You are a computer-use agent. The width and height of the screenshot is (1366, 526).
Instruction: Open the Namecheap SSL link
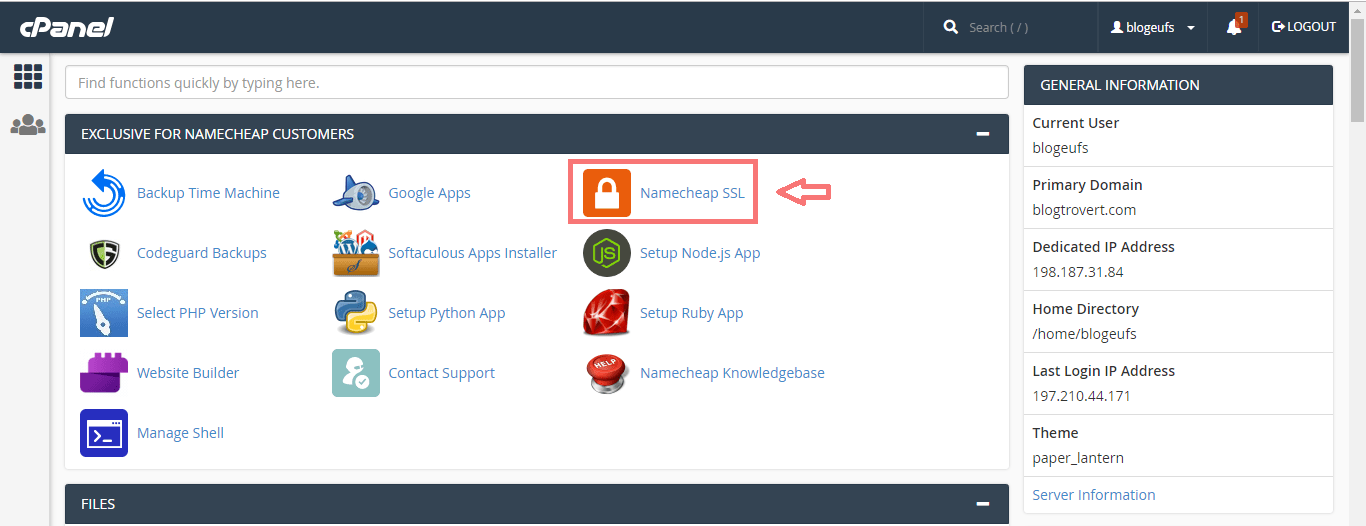tap(692, 193)
